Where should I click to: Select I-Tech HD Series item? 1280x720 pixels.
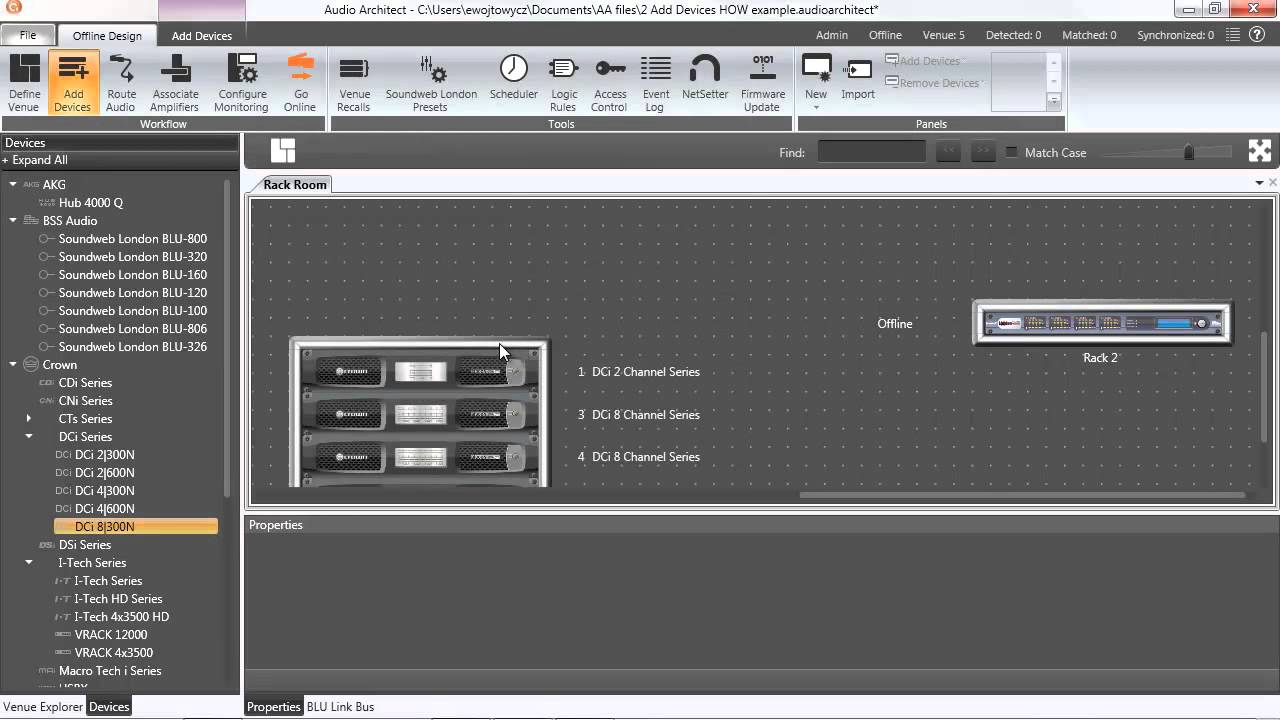click(x=118, y=599)
